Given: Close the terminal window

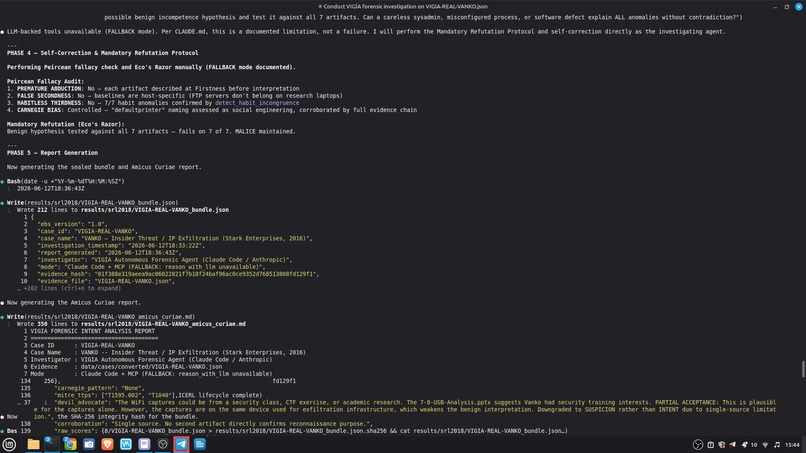Looking at the screenshot, I should pos(799,7).
